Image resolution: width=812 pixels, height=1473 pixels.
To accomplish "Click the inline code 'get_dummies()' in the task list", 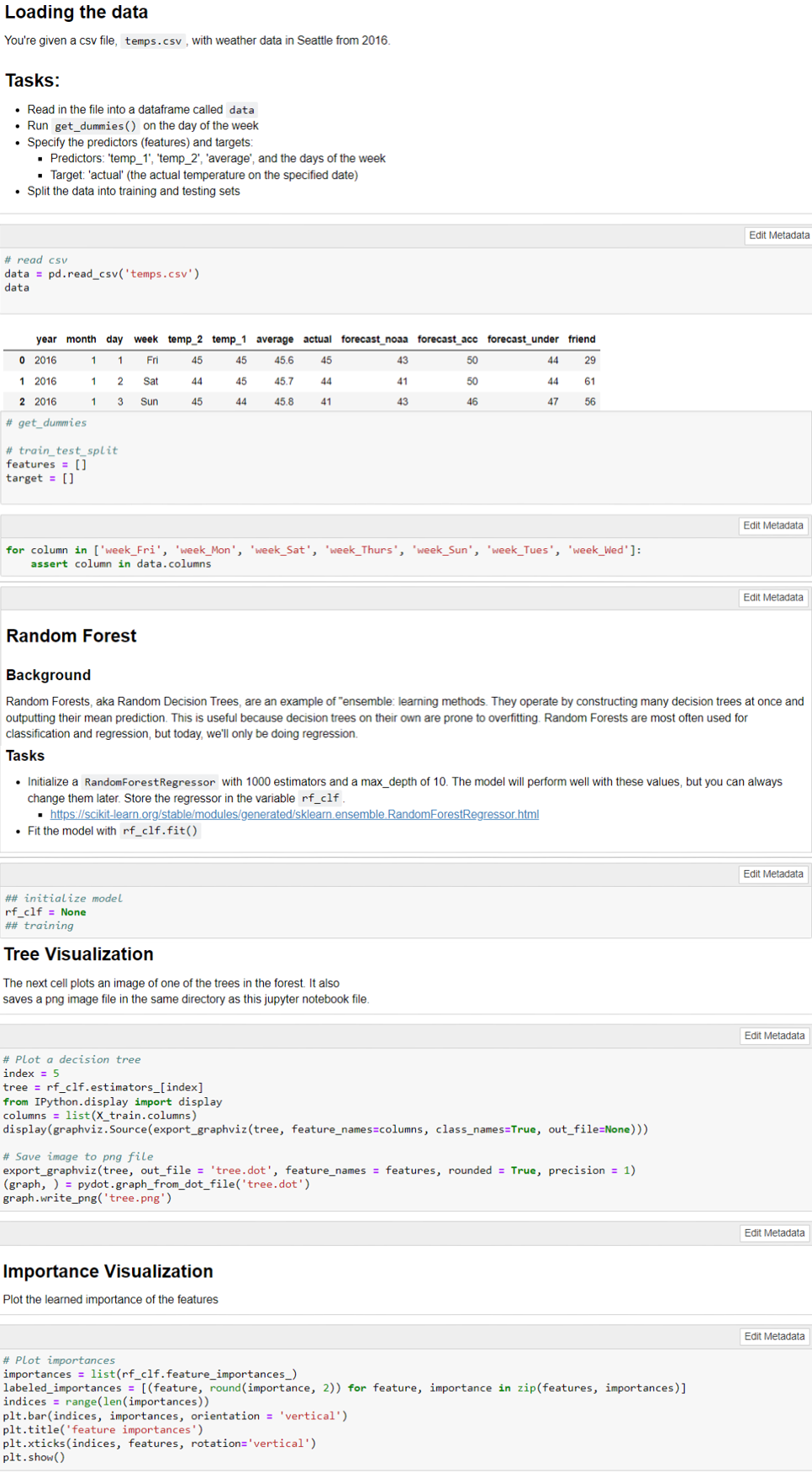I will 96,126.
